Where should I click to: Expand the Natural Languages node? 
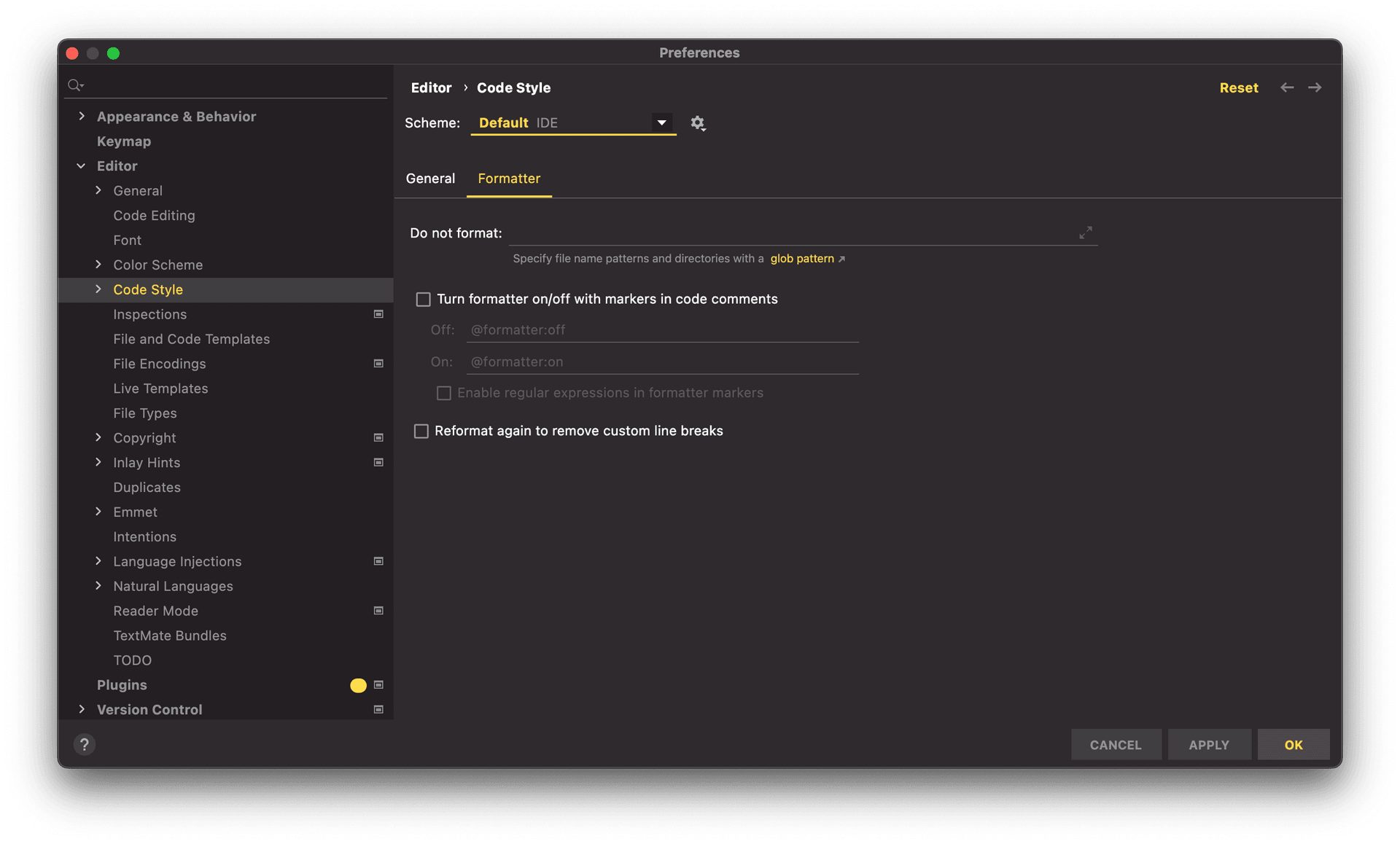click(x=98, y=586)
